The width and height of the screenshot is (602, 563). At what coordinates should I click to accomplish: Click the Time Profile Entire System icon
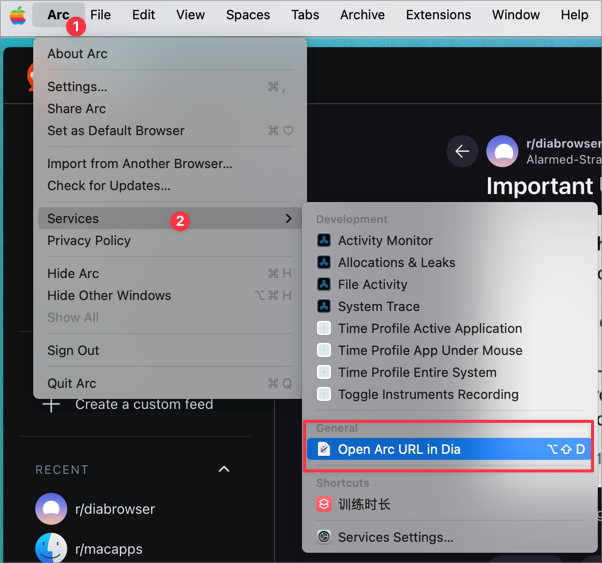[x=324, y=372]
